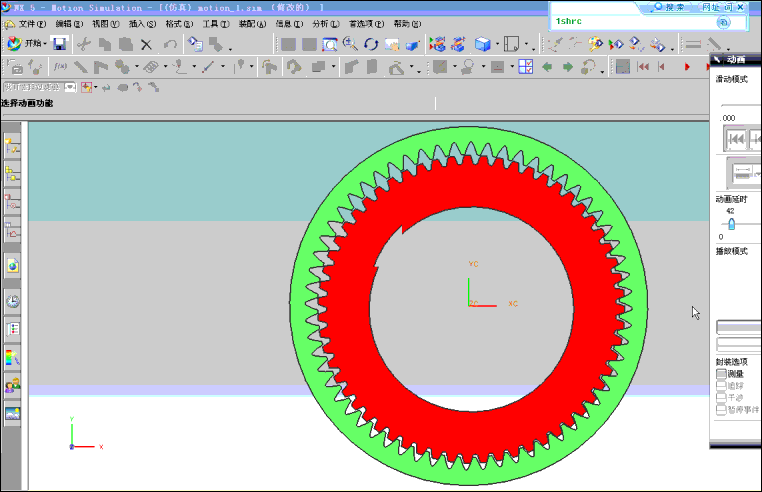
Task: Click the globe document icon in left sidebar
Action: [x=13, y=265]
